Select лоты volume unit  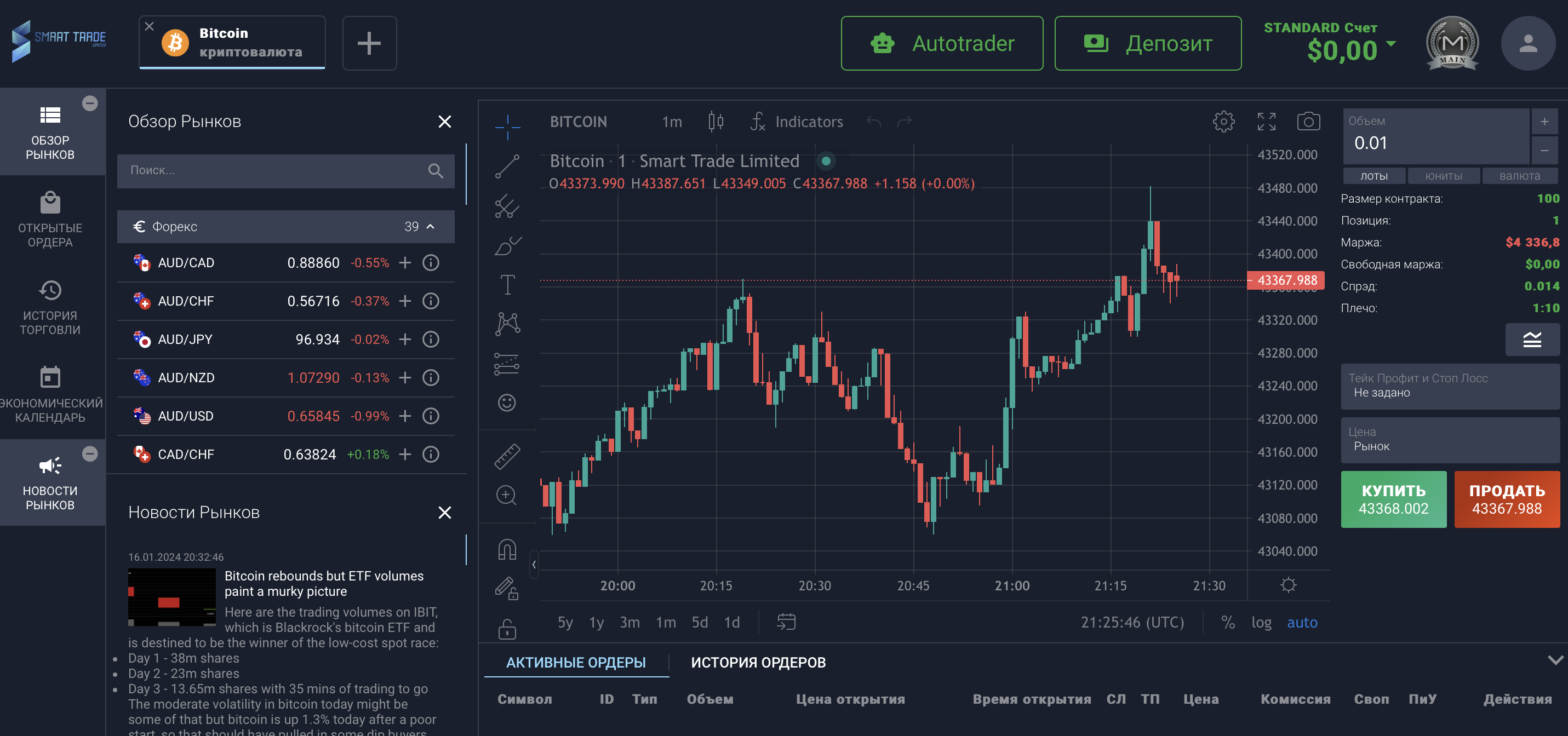[x=1374, y=176]
